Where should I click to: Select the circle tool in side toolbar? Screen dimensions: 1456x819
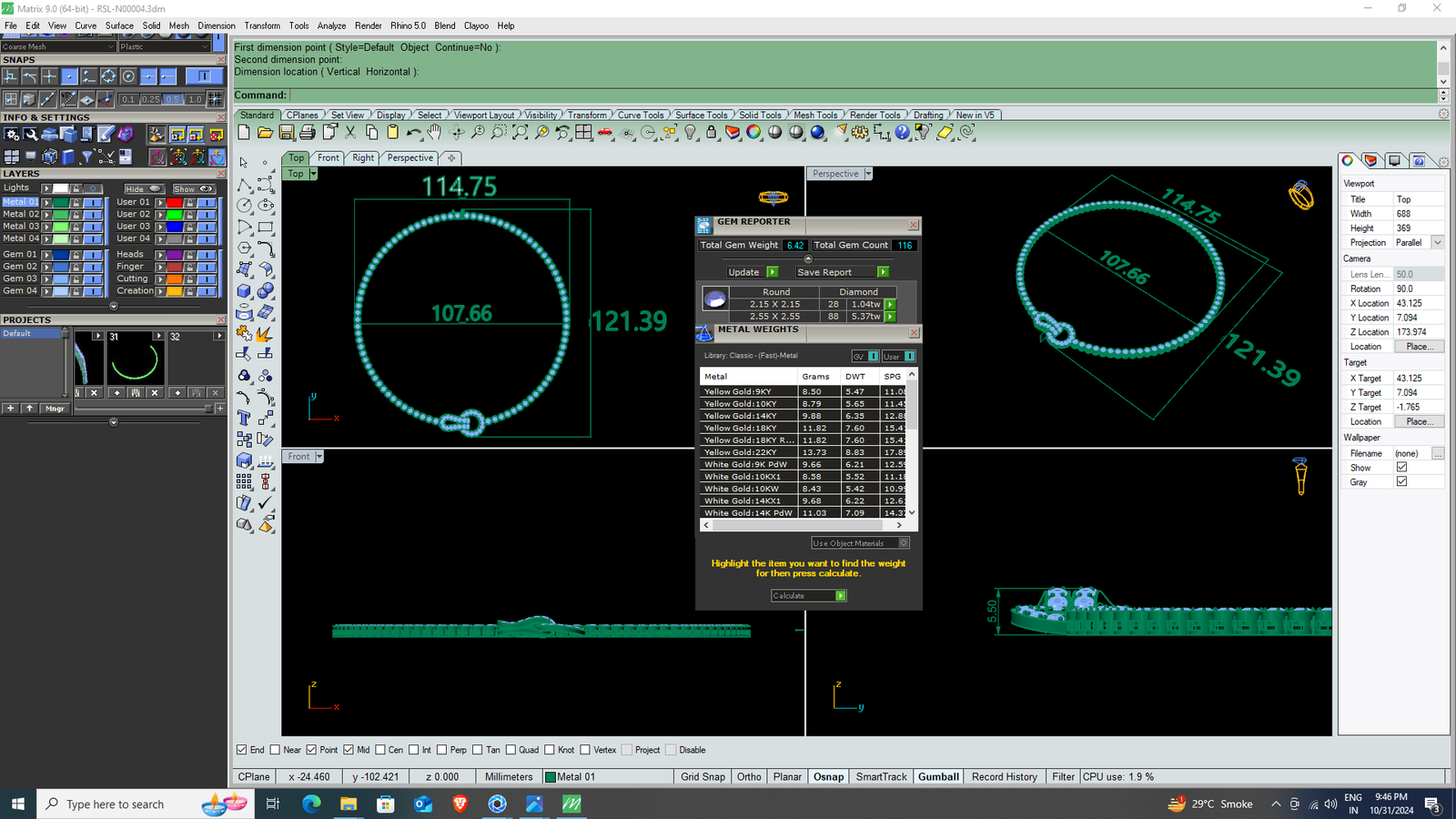click(244, 206)
